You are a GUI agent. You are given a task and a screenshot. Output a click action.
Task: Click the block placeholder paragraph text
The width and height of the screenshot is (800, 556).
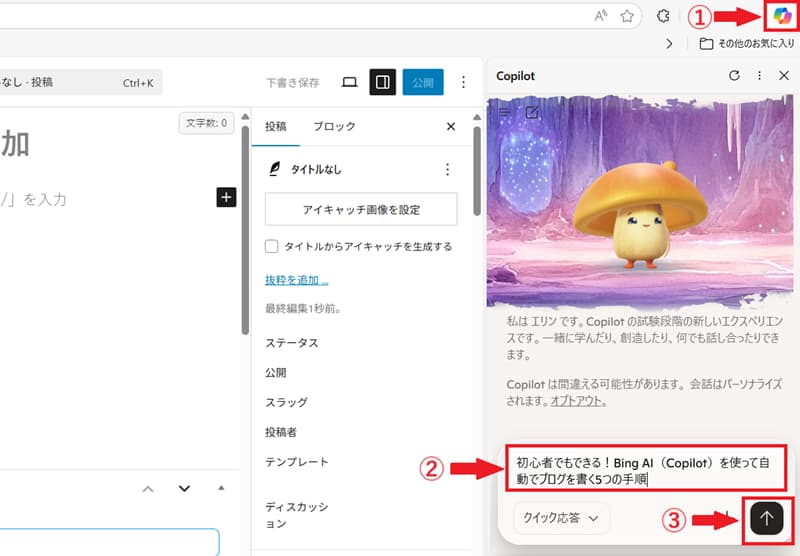34,199
